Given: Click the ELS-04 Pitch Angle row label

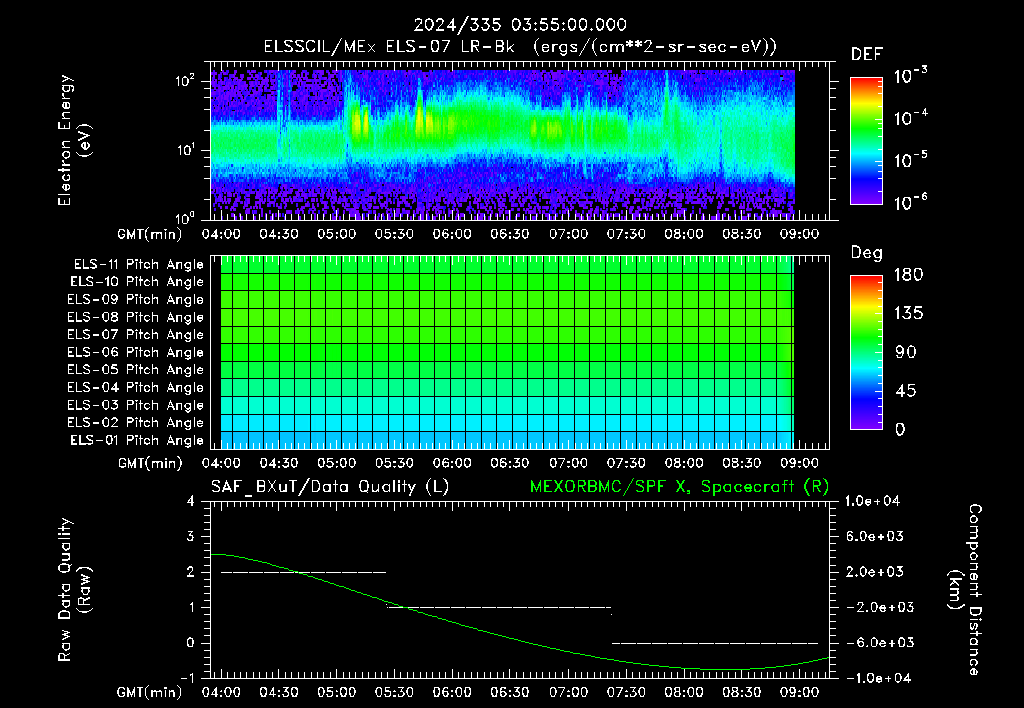Looking at the screenshot, I should [x=136, y=387].
